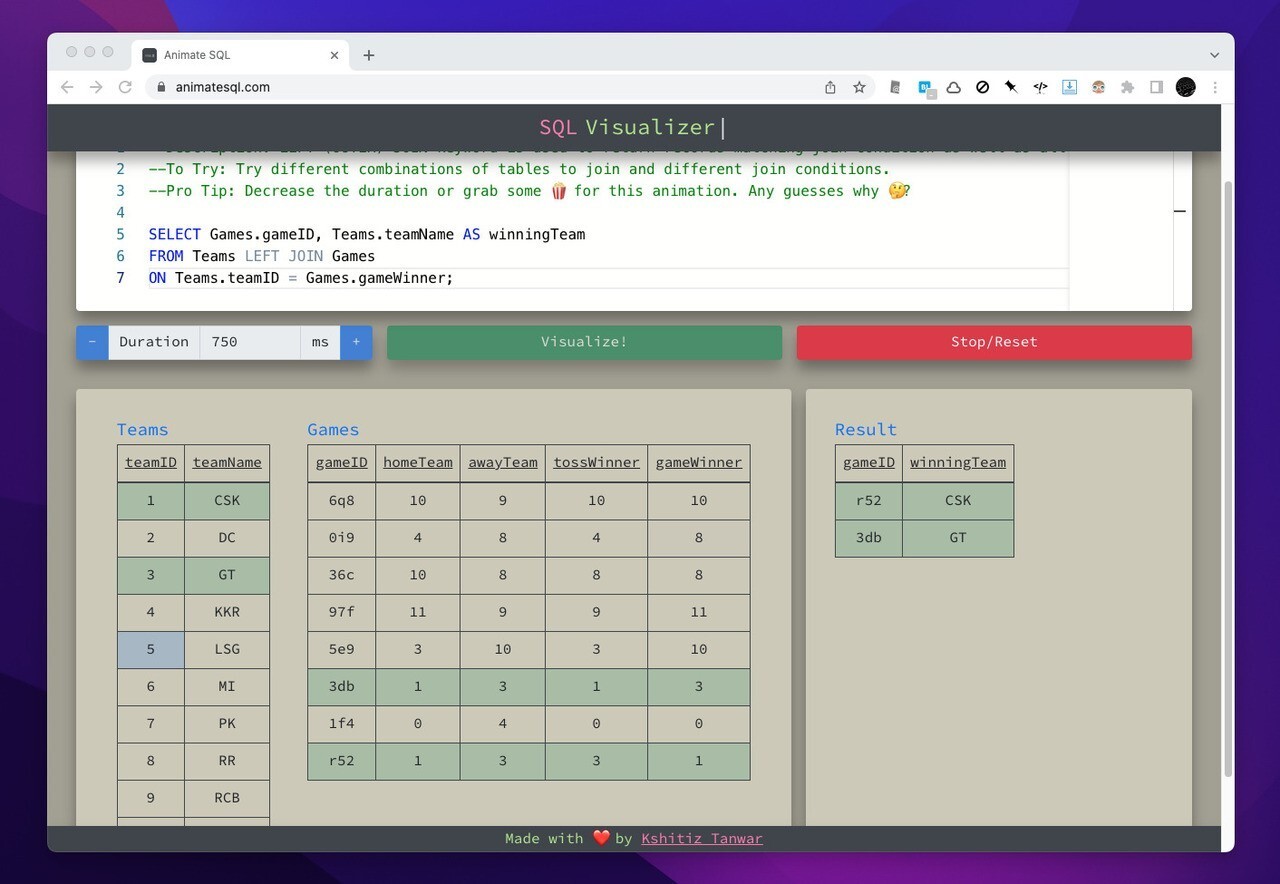
Task: Open the tab search chevron
Action: (x=1214, y=55)
